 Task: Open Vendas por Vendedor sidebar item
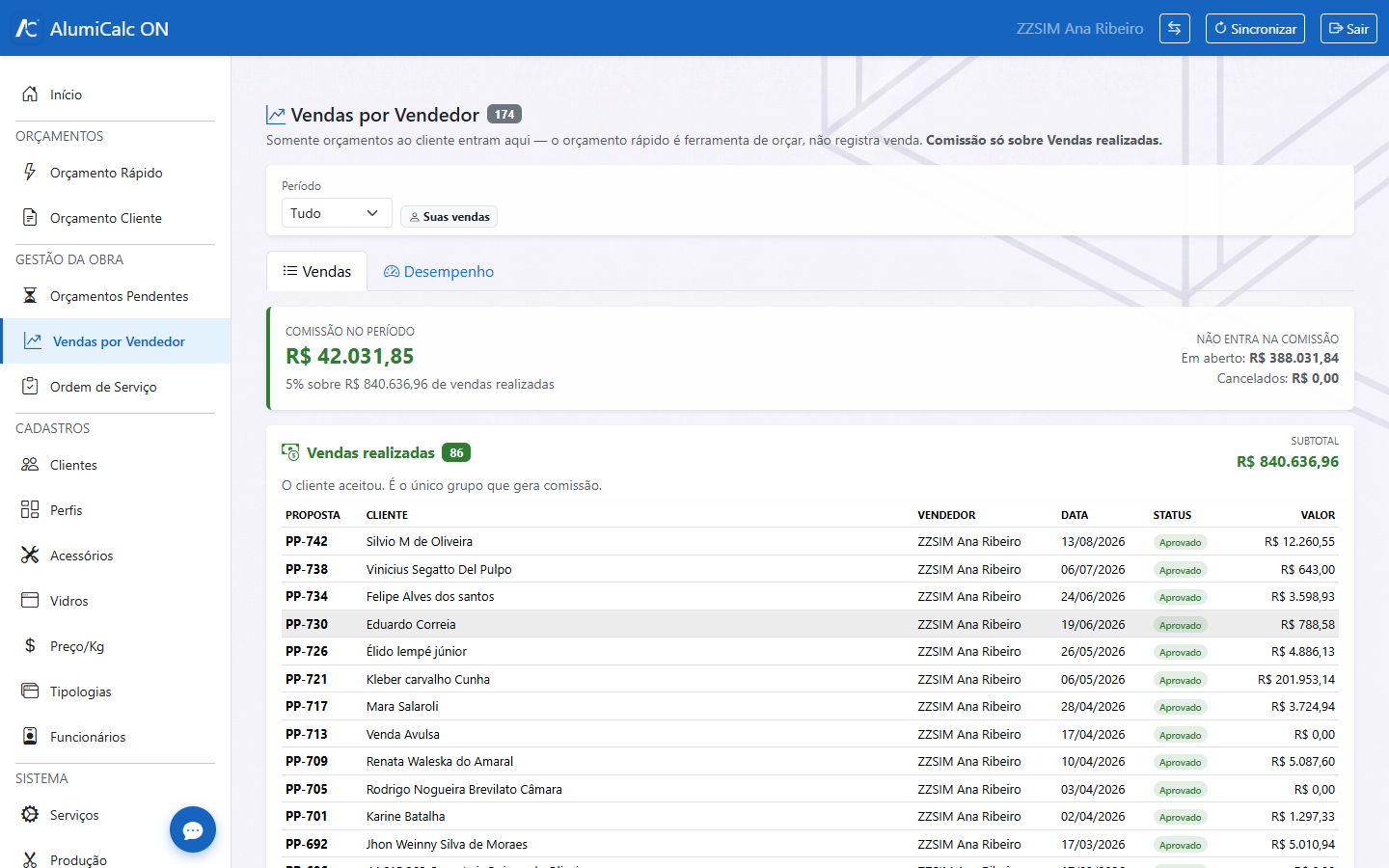click(x=116, y=341)
